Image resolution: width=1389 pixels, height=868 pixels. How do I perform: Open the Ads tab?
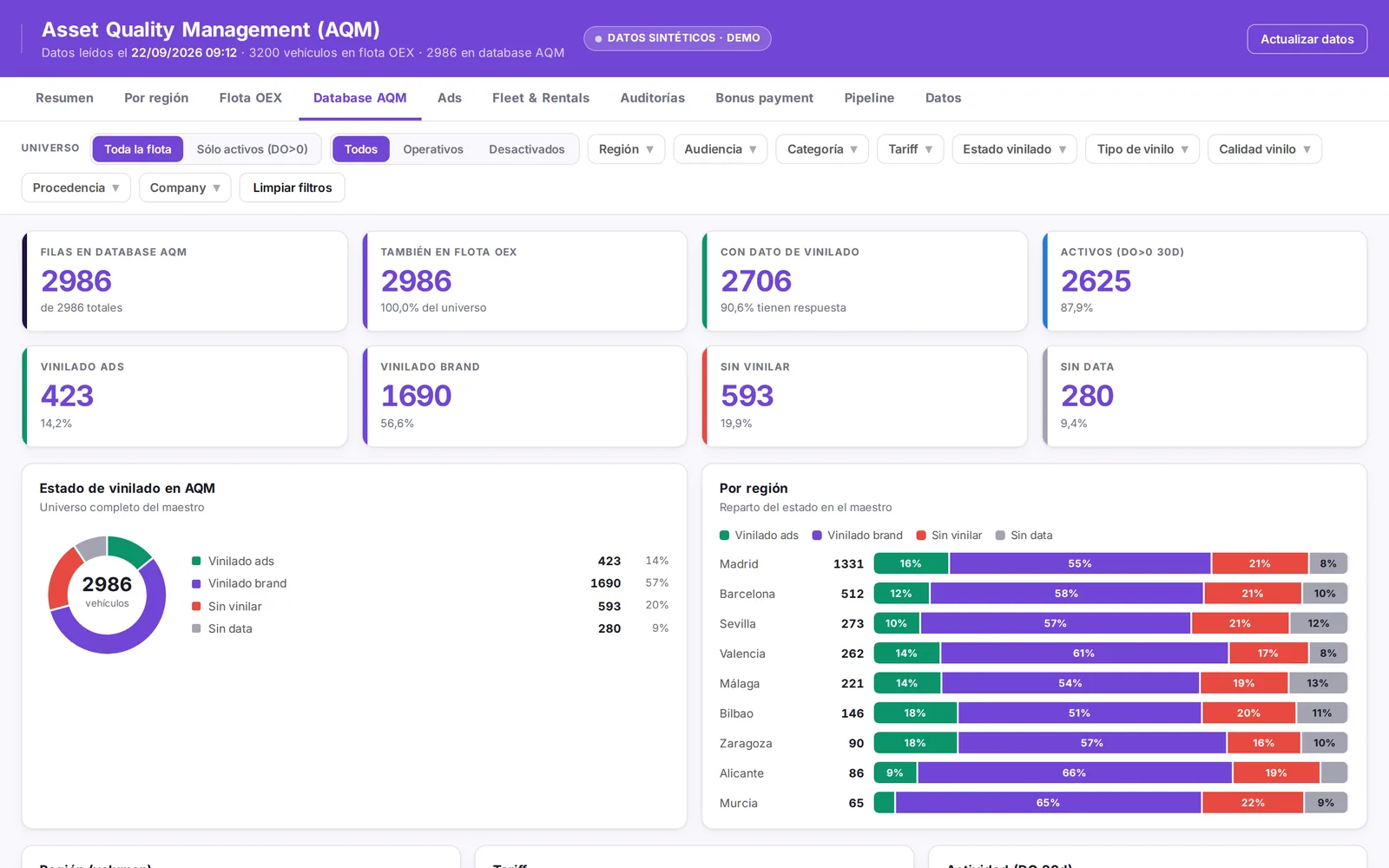[x=450, y=98]
